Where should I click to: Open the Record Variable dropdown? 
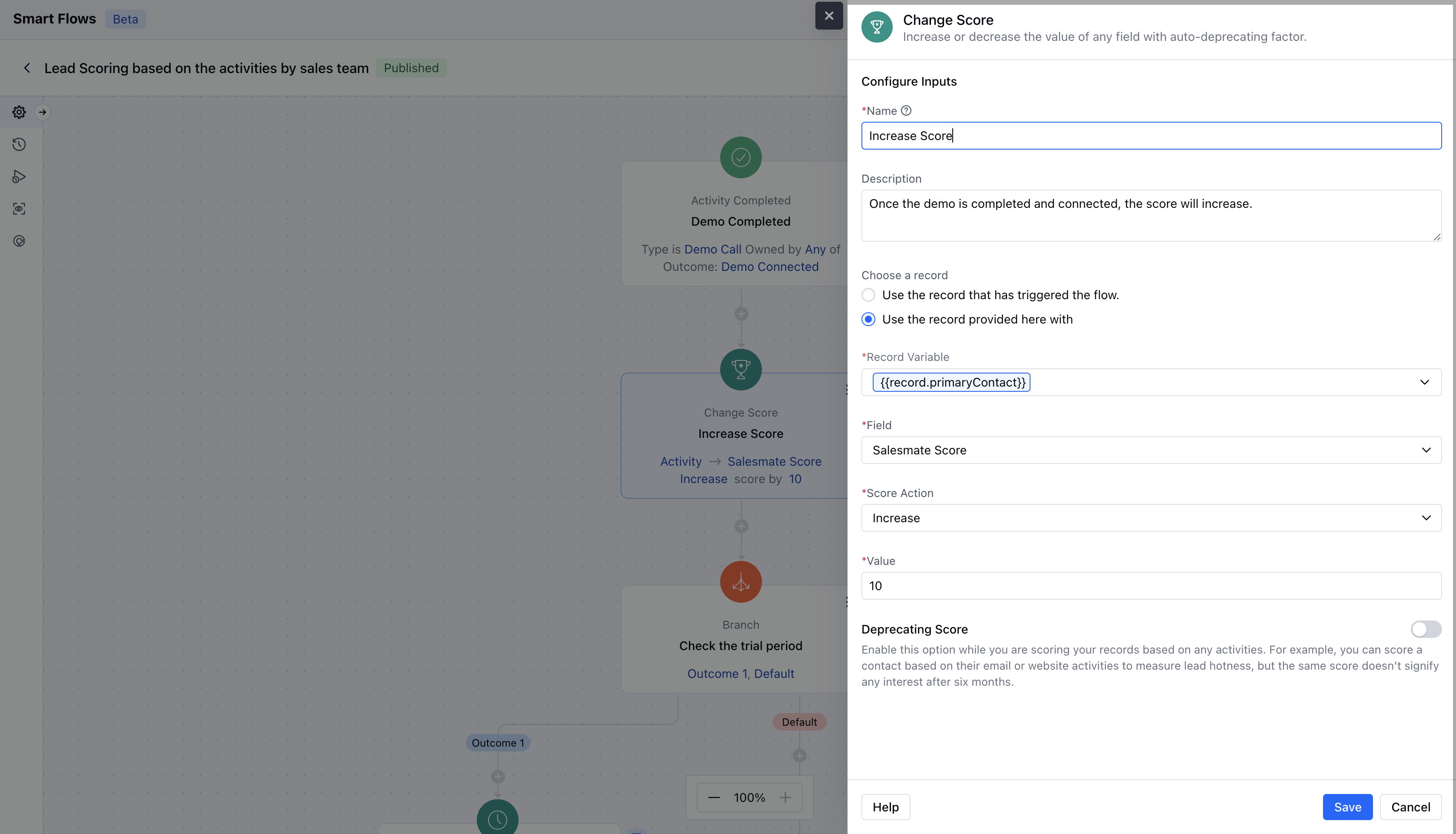coord(1424,382)
